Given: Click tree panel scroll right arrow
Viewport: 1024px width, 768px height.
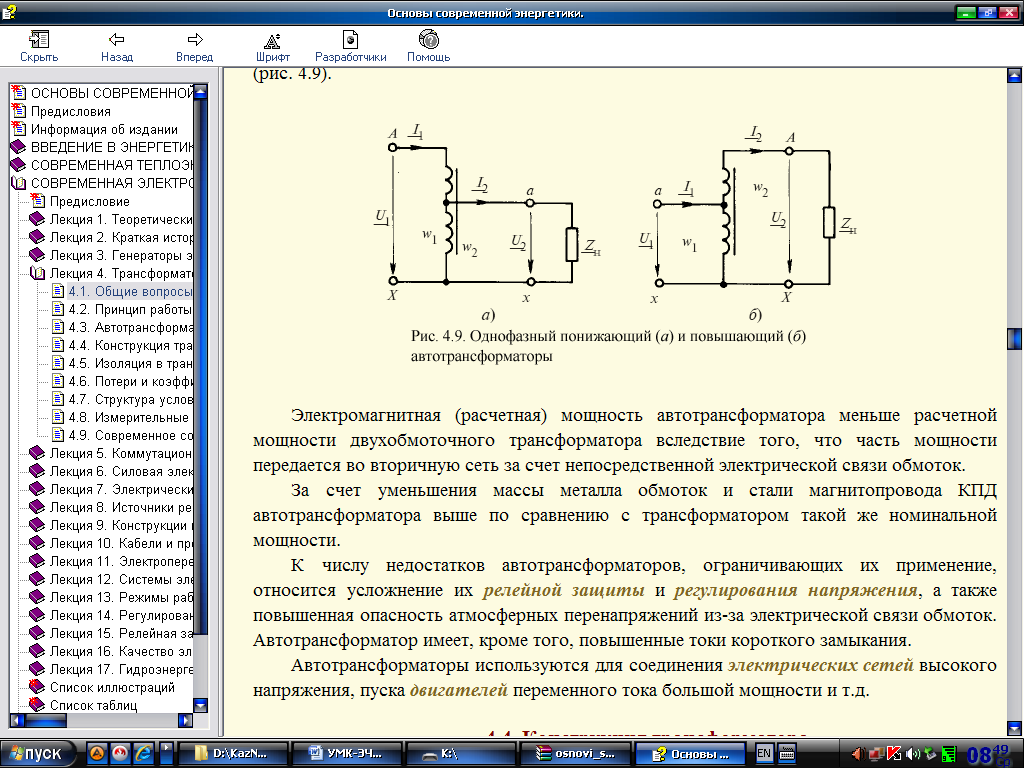Looking at the screenshot, I should [185, 720].
